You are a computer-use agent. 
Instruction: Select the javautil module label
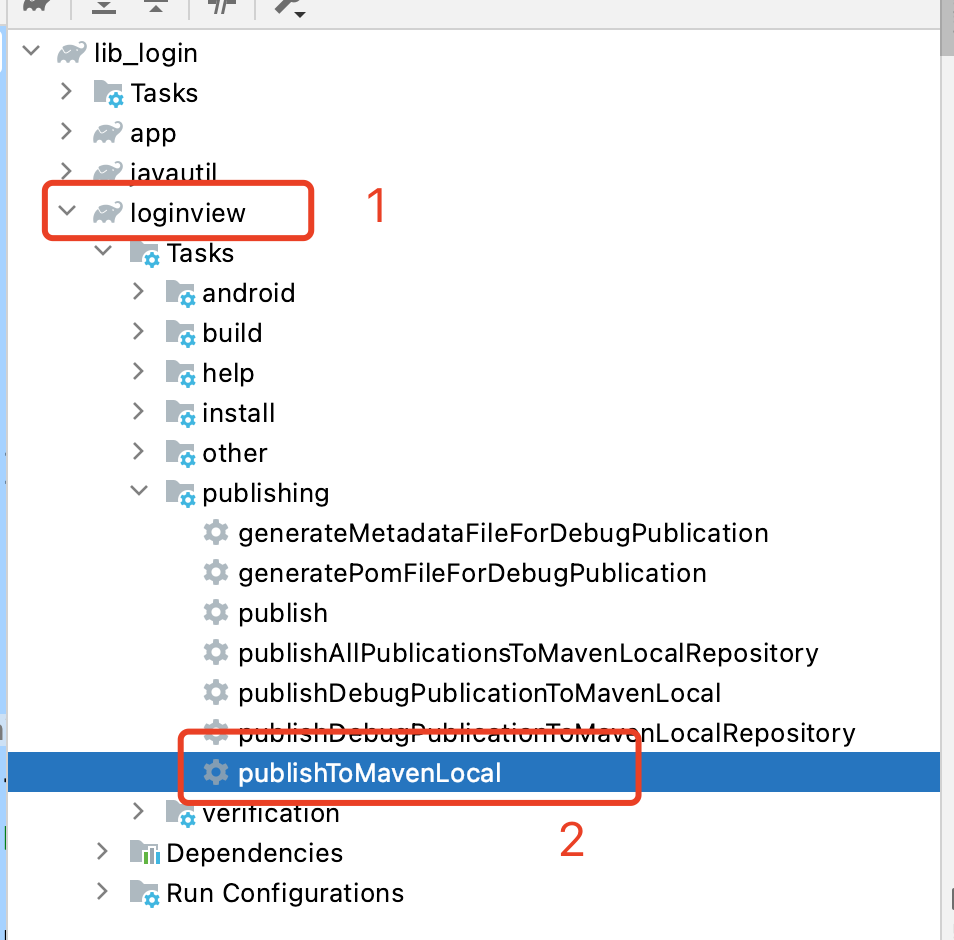tap(173, 172)
